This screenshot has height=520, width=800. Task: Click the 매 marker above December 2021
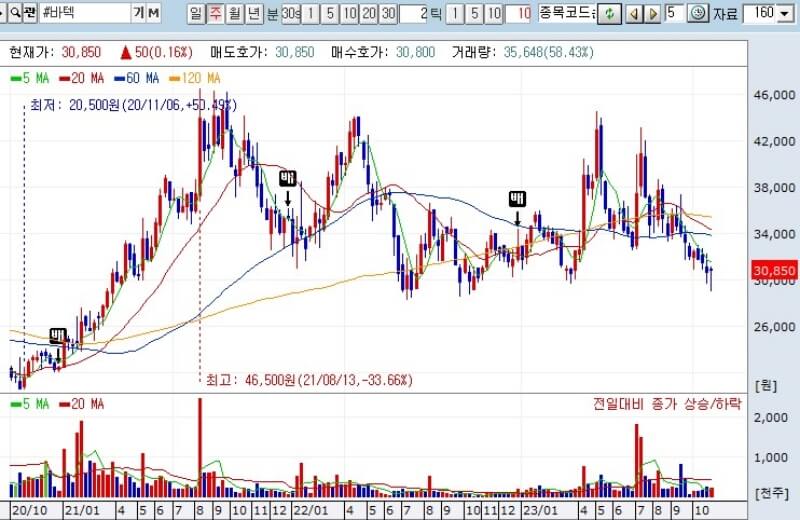pos(288,178)
